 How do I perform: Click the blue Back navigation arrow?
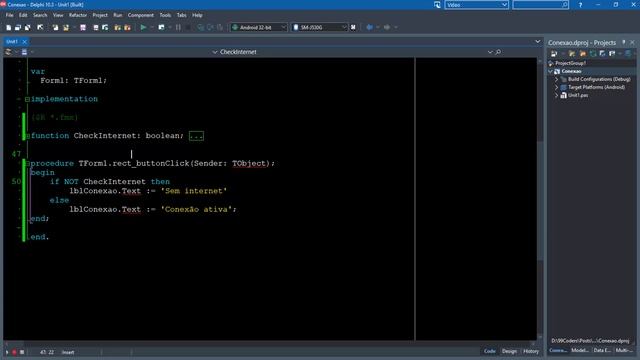pos(369,27)
